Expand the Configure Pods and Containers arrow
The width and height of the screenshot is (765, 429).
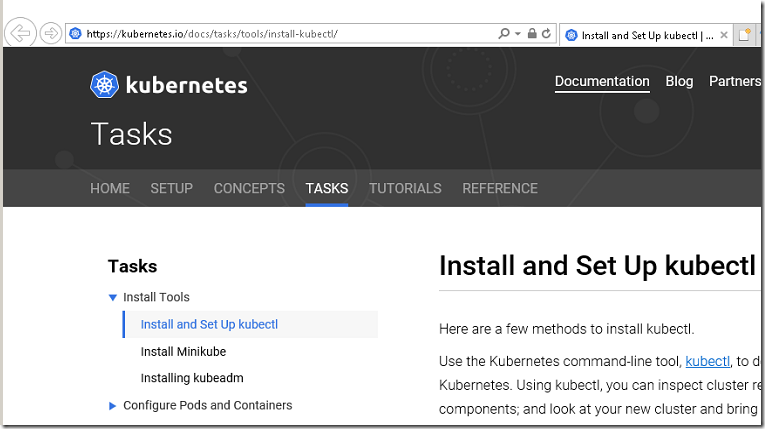pos(112,406)
